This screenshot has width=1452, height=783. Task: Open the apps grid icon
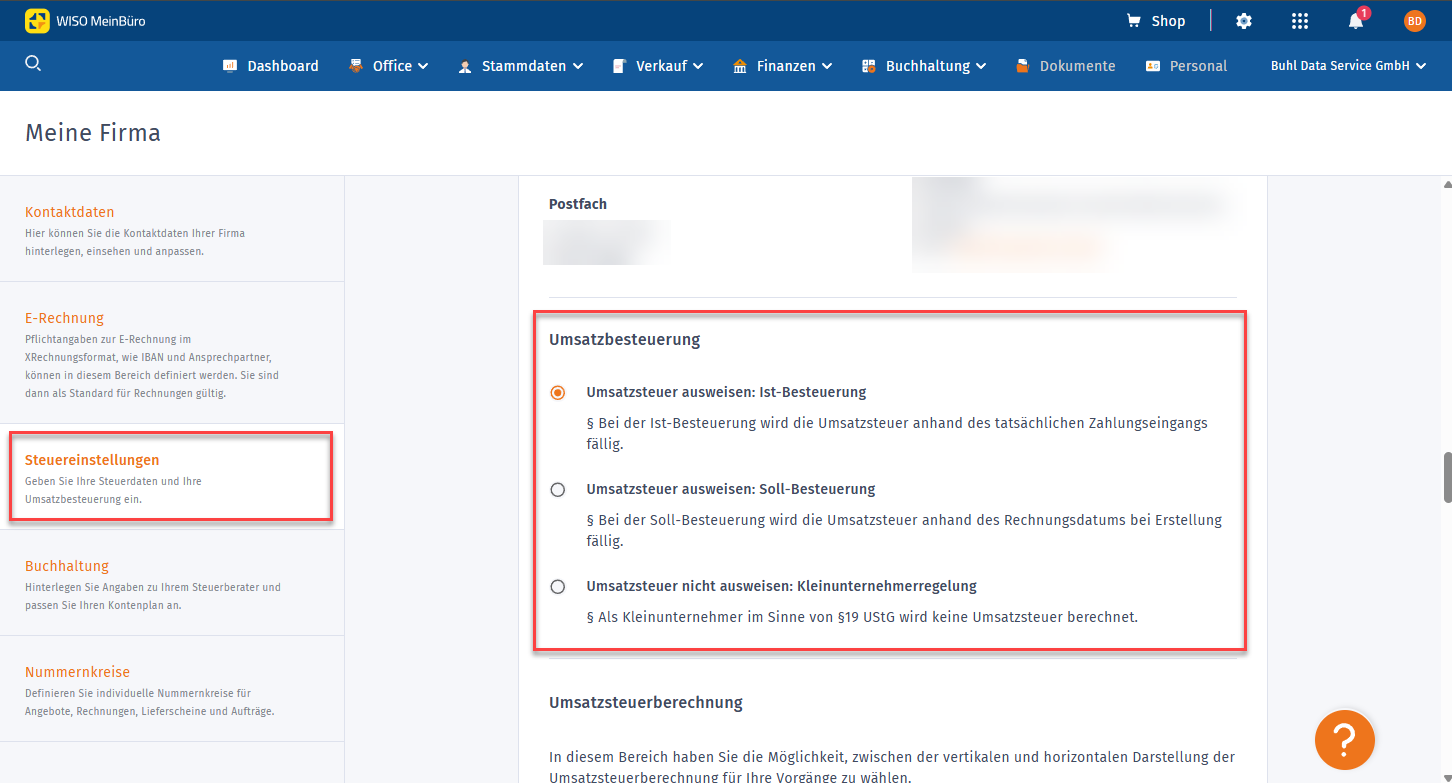click(x=1300, y=21)
